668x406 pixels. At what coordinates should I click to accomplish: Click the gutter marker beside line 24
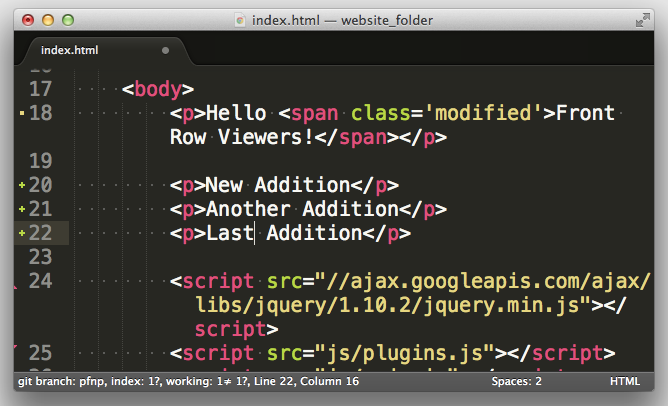pos(16,285)
